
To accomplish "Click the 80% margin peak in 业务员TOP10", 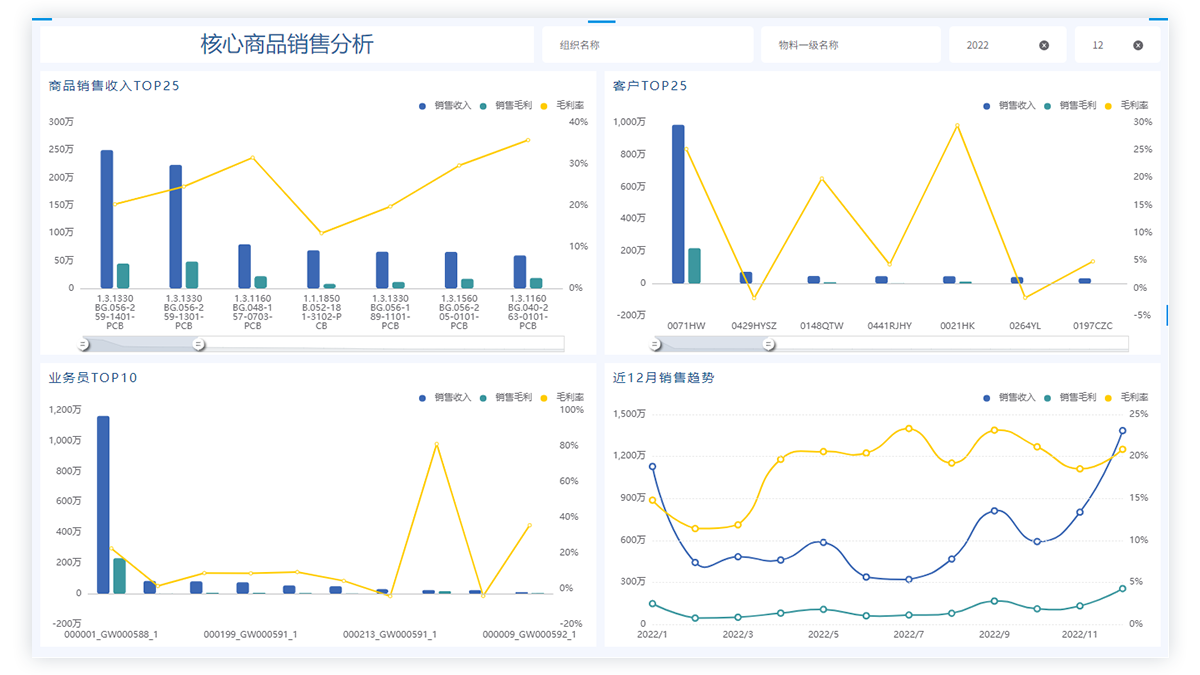I will click(436, 444).
